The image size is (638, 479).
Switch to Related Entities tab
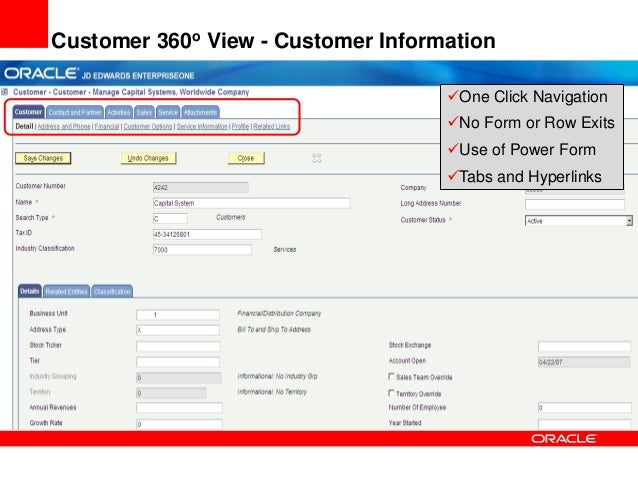pos(66,291)
